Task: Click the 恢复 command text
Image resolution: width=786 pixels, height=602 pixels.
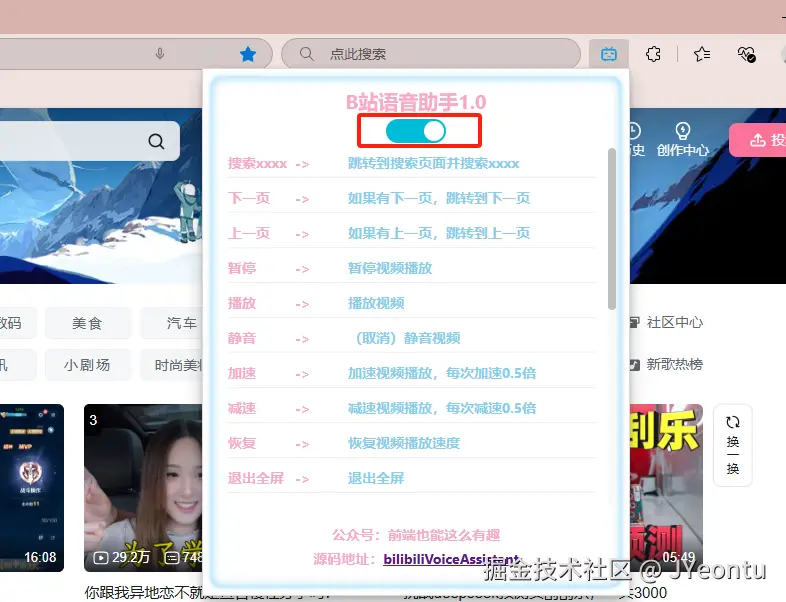Action: (x=242, y=444)
